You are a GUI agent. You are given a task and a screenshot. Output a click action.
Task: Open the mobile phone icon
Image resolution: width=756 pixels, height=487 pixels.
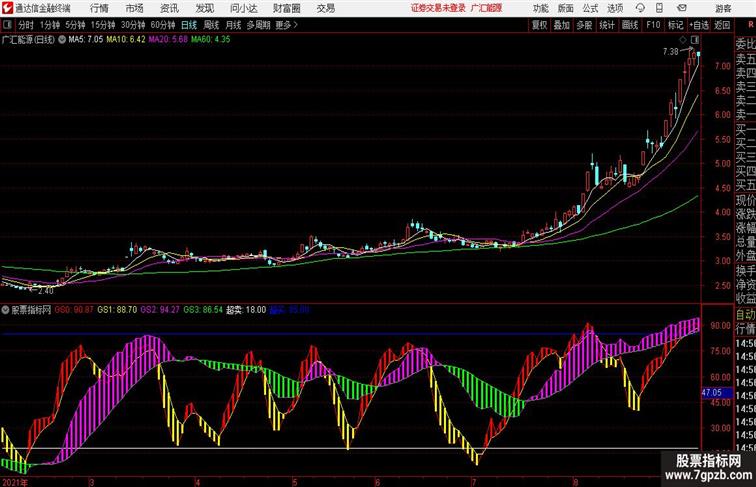pyautogui.click(x=659, y=8)
